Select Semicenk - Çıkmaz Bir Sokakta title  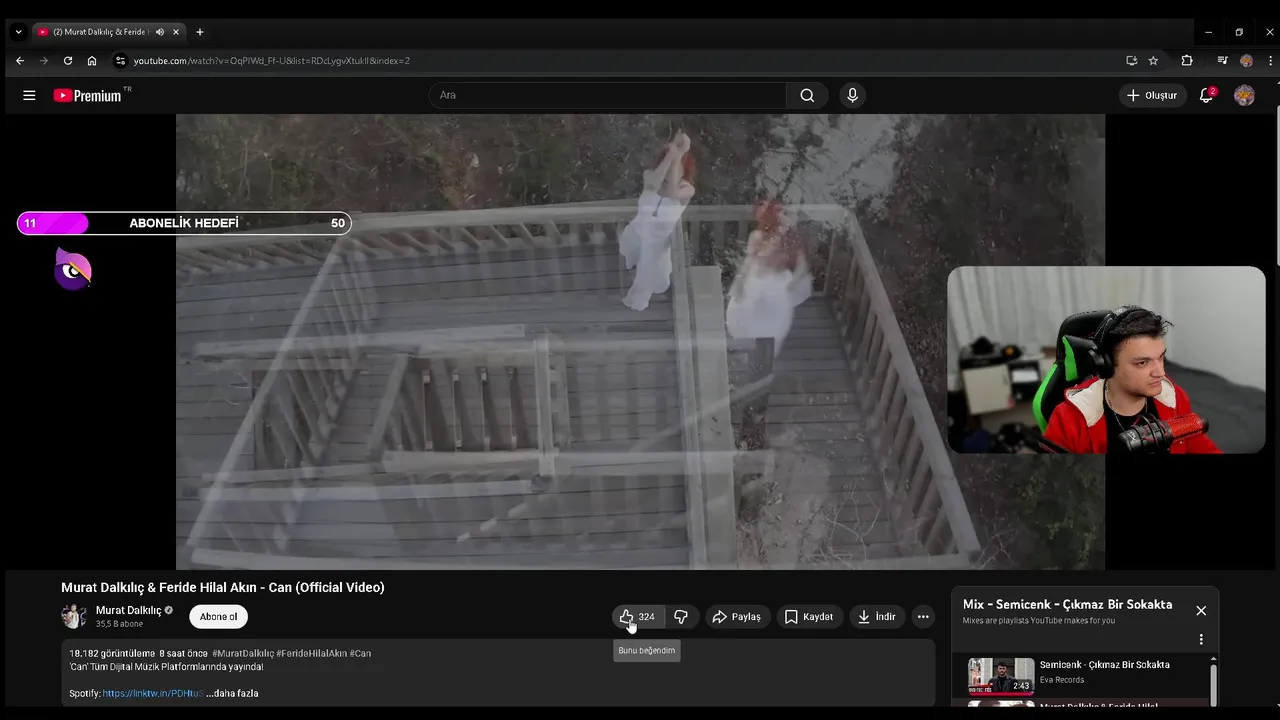1104,665
